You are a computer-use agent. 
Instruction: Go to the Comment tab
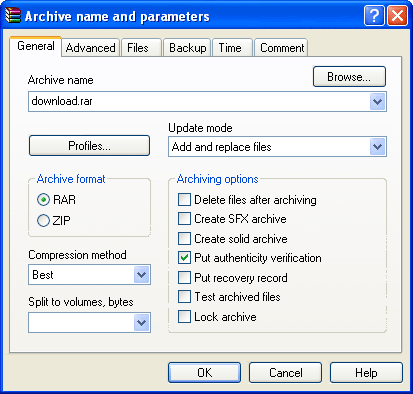click(x=282, y=48)
